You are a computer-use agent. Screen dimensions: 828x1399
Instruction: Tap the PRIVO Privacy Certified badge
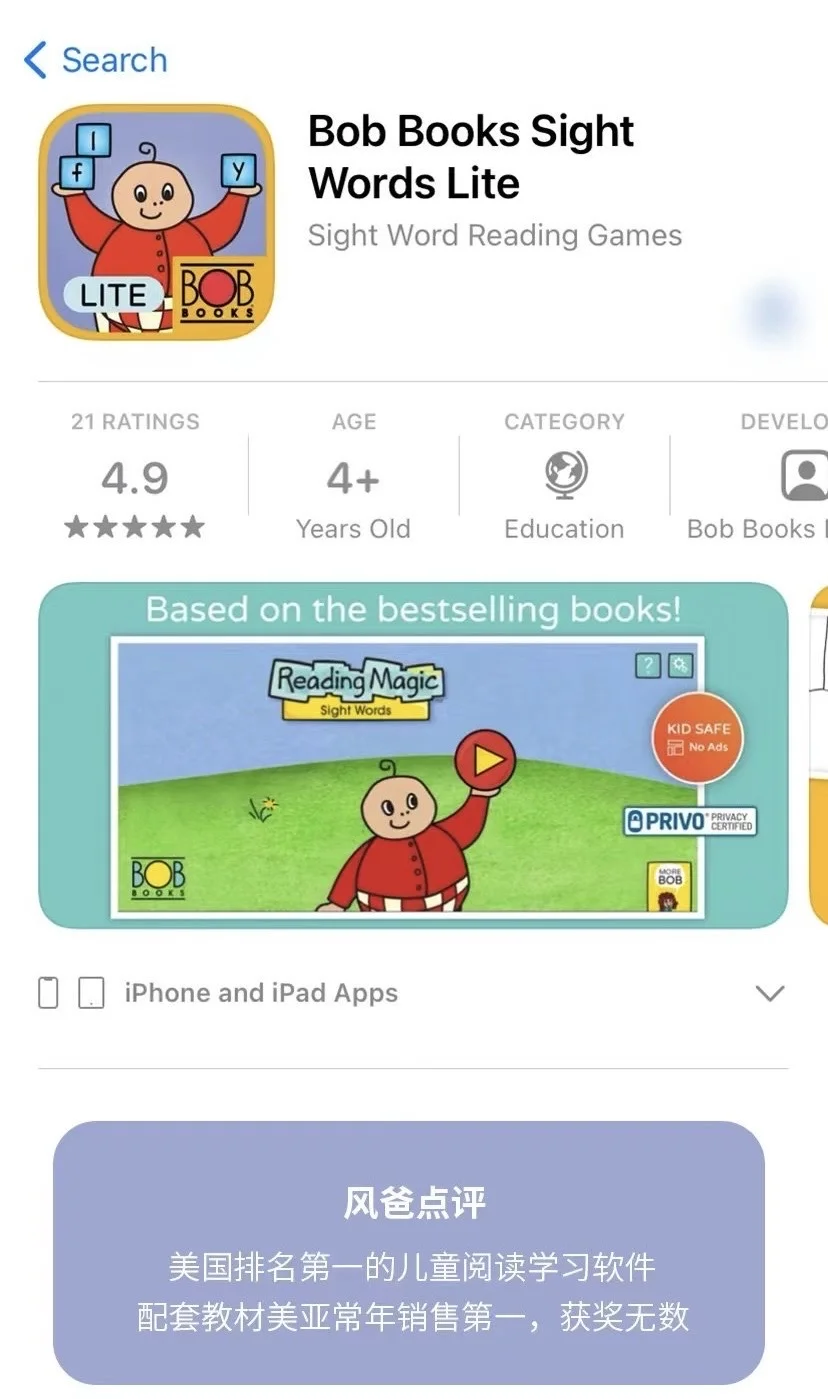tap(690, 822)
